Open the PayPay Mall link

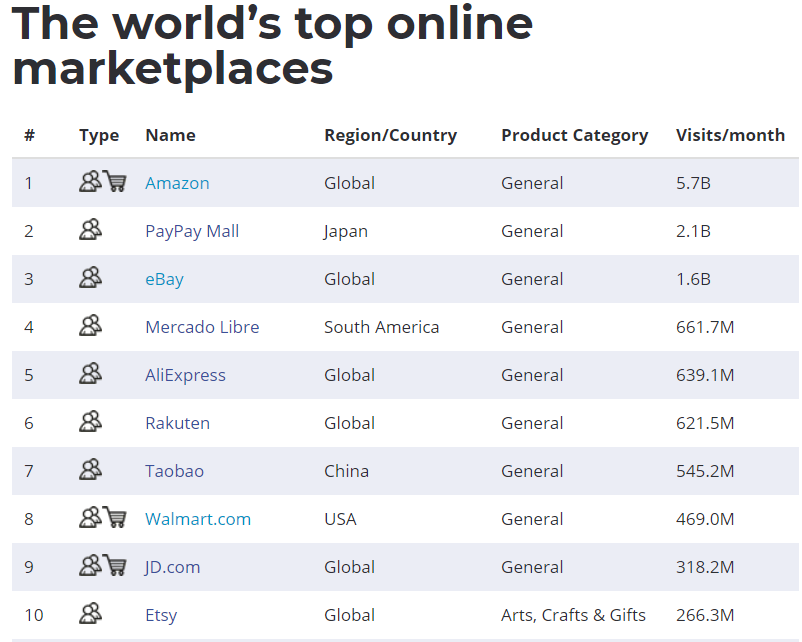tap(192, 231)
